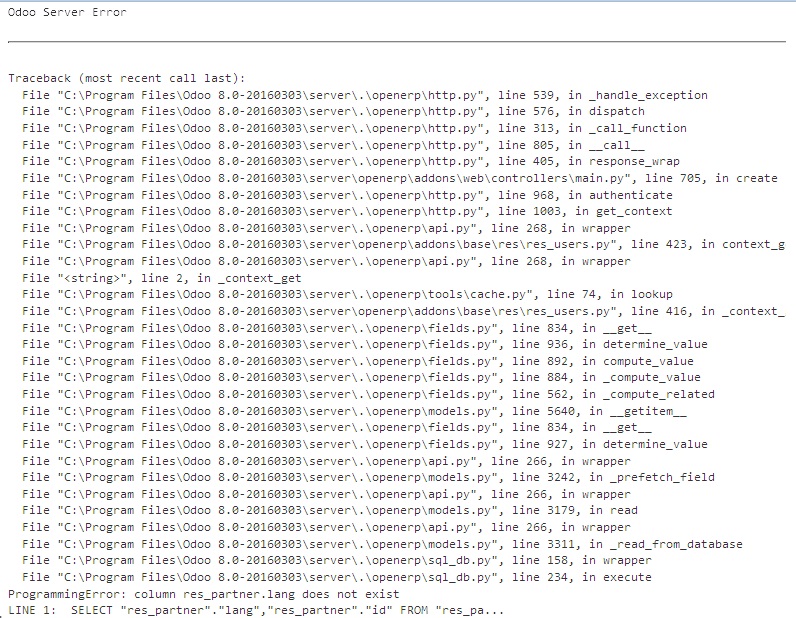Select the "<string>" line 2 _context_get entry

pos(161,278)
